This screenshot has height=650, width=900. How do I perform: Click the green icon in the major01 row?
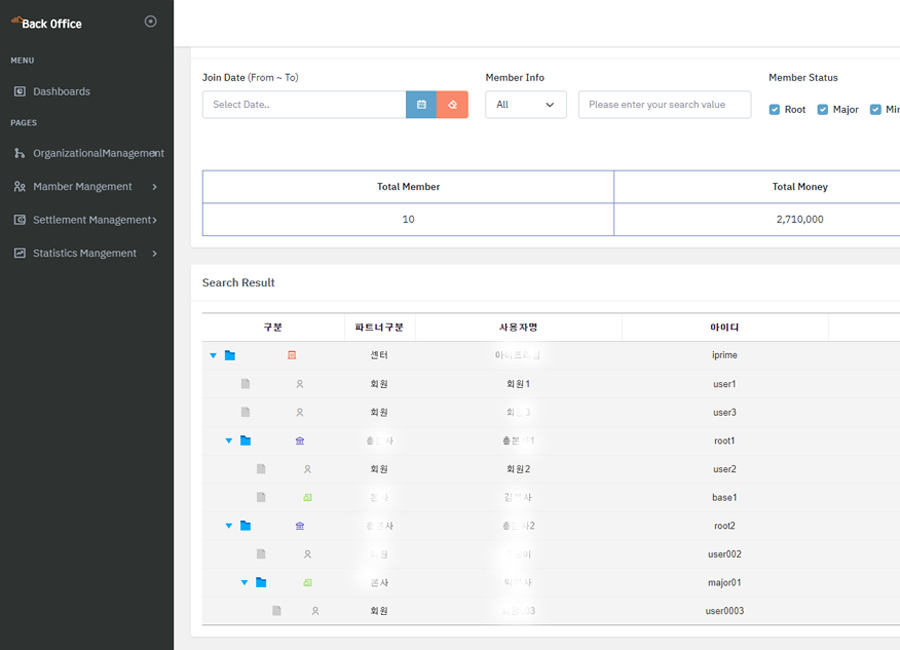tap(308, 582)
